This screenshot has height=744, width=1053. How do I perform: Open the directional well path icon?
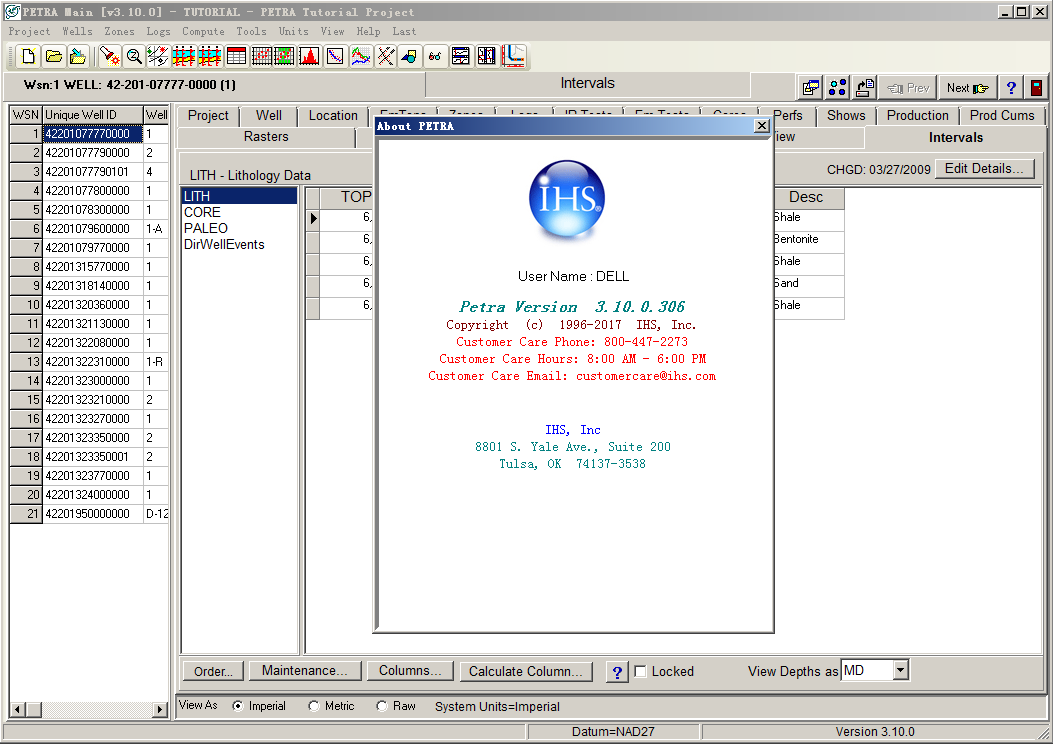514,56
